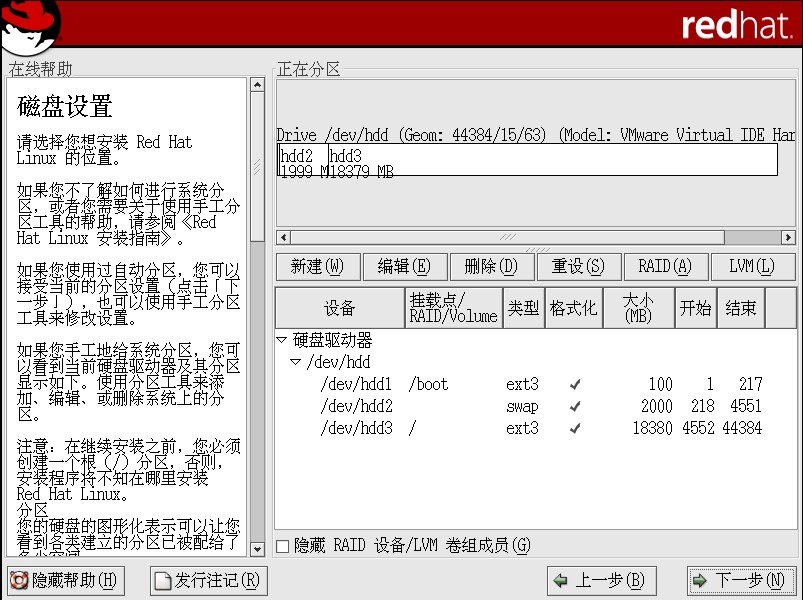803x600 pixels.
Task: Select hdd2 block in disk graphic
Action: click(x=304, y=160)
